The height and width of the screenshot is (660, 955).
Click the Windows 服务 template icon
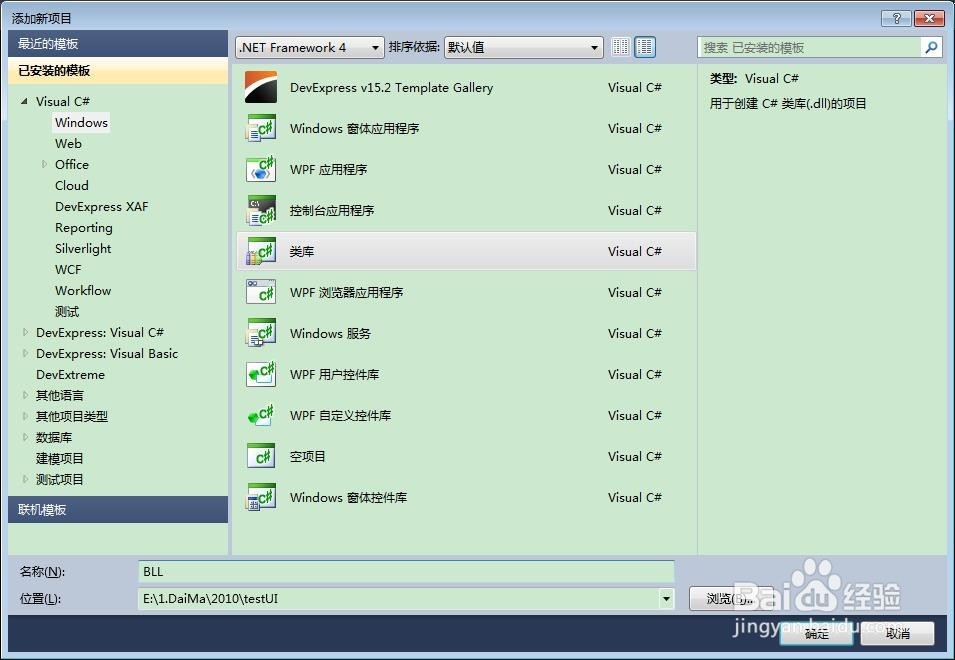coord(261,334)
